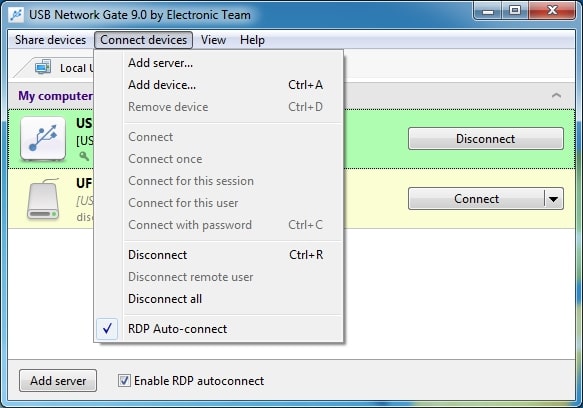Click the external hard drive icon

[43, 199]
